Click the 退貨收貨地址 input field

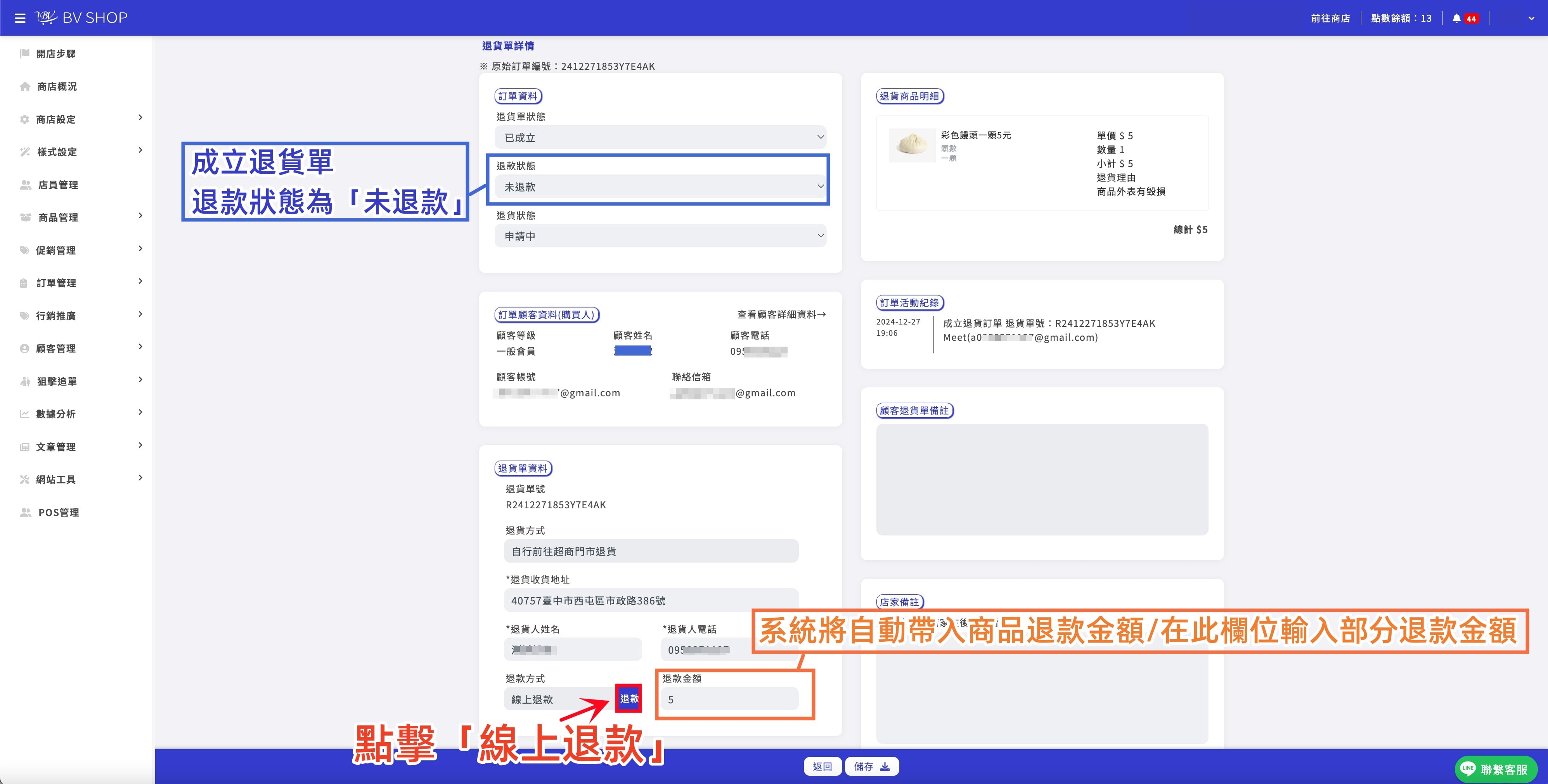[x=651, y=601]
